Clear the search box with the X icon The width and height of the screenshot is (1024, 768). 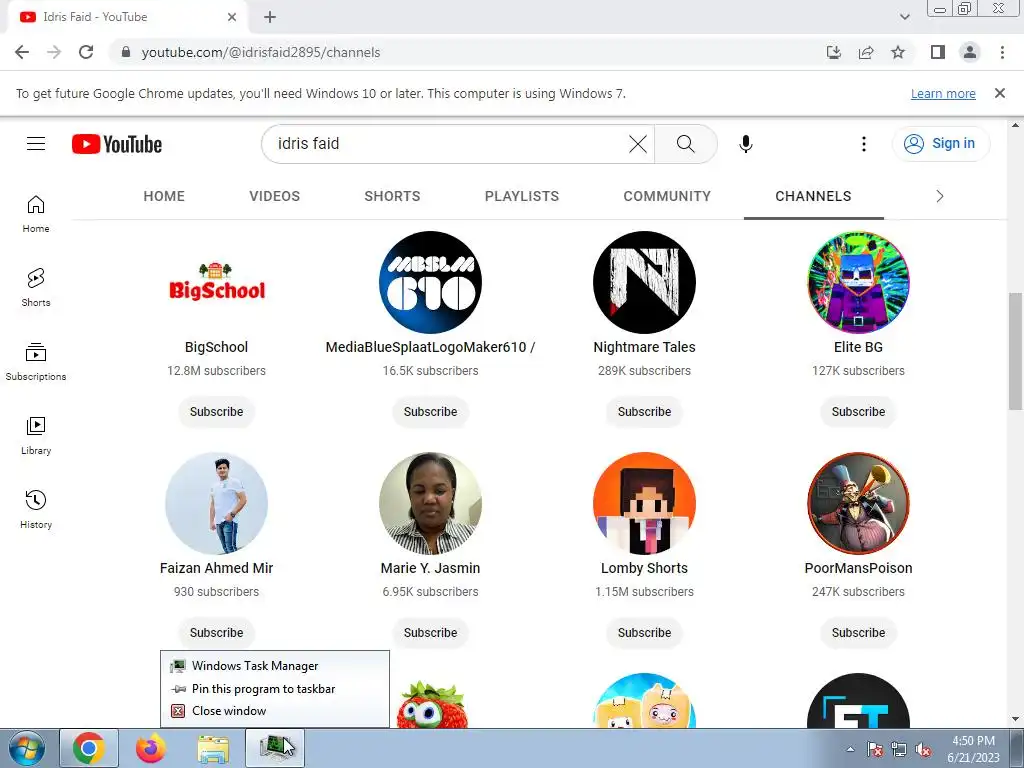coord(638,144)
